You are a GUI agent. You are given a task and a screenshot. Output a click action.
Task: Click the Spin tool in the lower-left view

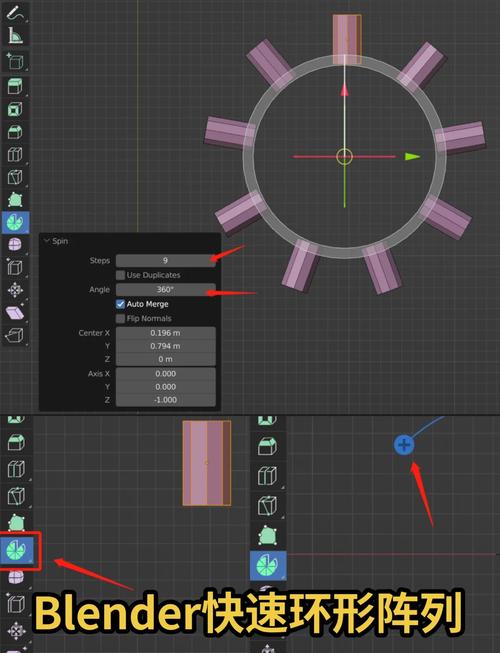(x=17, y=550)
